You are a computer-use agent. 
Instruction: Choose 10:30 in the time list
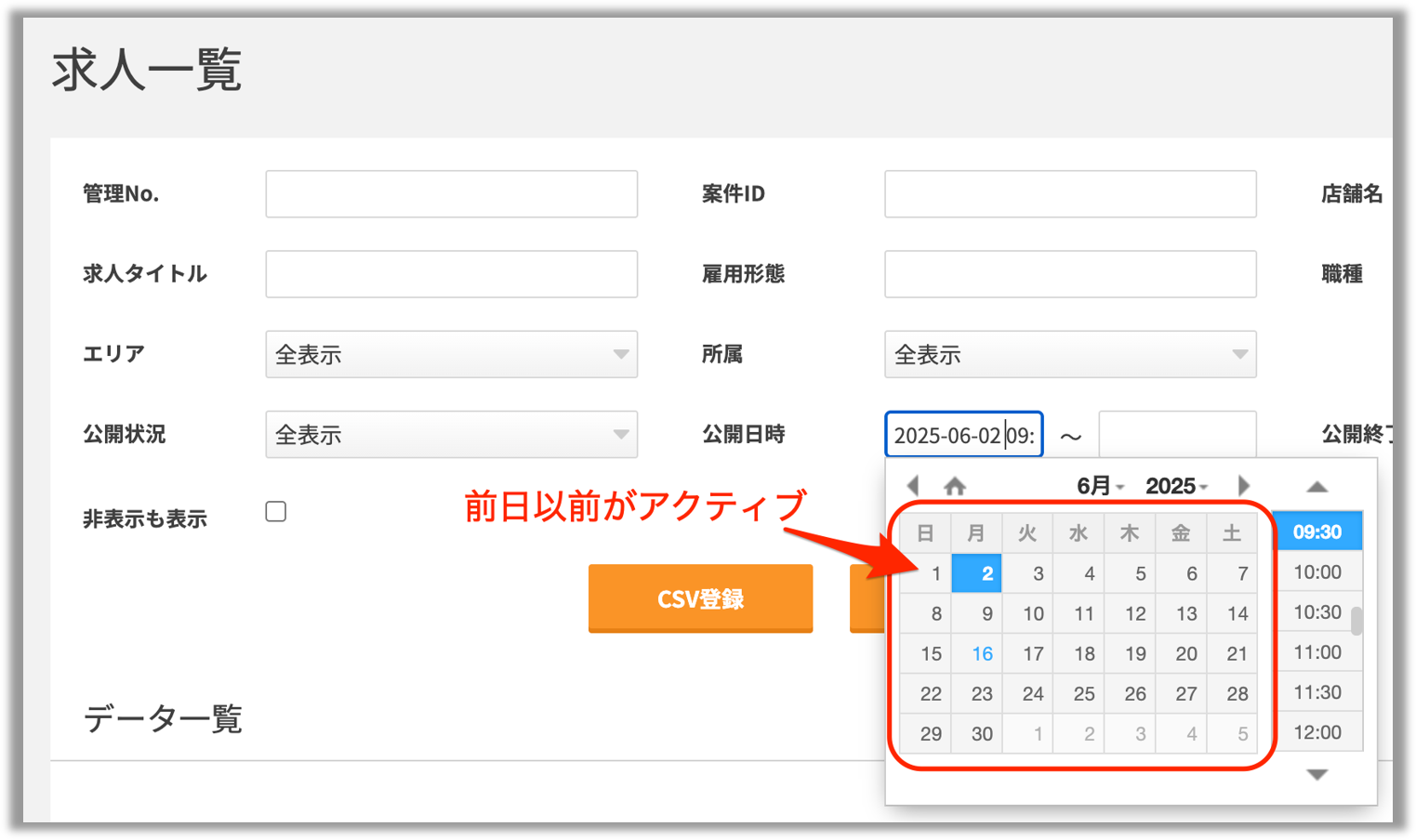1317,612
